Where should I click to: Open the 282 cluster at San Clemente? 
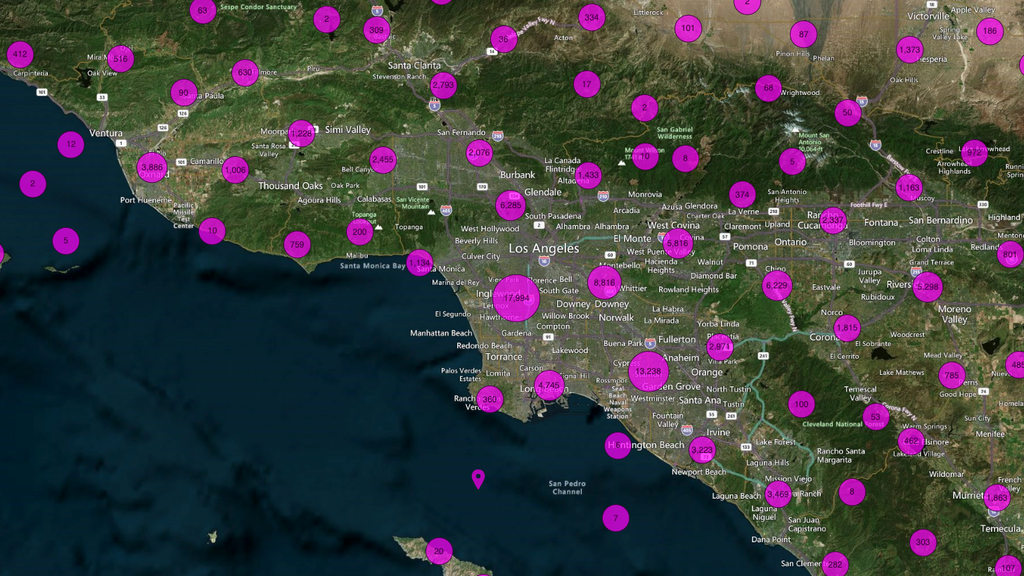(x=835, y=564)
